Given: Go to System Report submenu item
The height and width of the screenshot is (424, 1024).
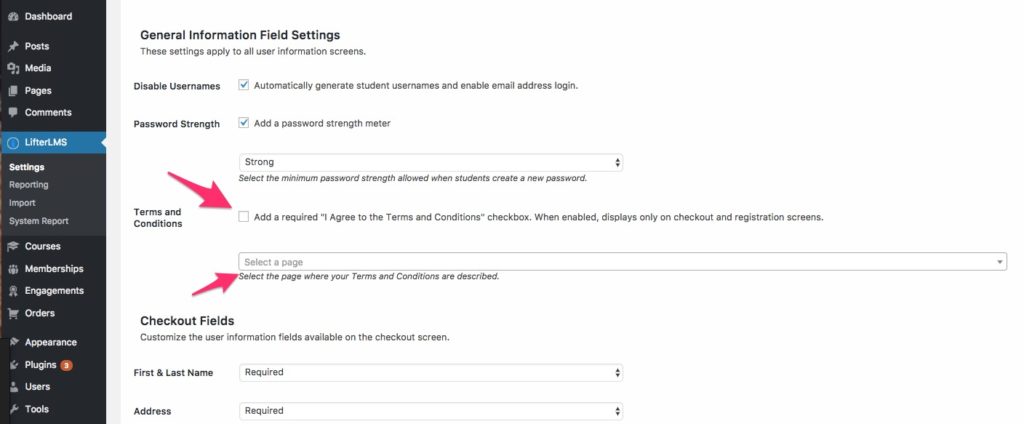Looking at the screenshot, I should click(x=39, y=221).
